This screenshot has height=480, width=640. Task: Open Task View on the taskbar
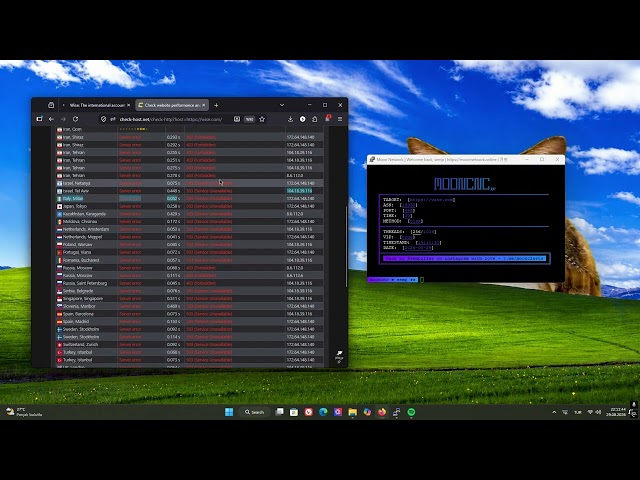coord(279,412)
